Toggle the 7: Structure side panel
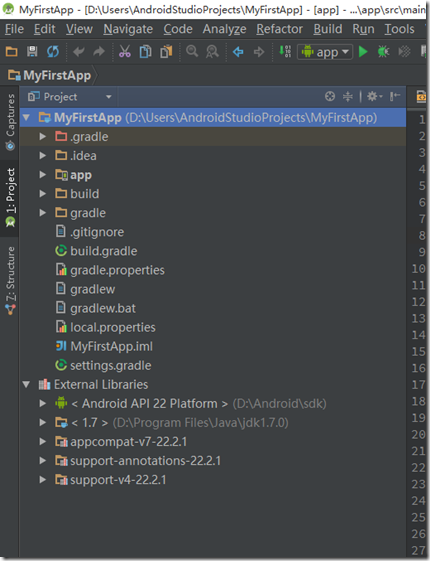The height and width of the screenshot is (561, 430). pos(10,280)
